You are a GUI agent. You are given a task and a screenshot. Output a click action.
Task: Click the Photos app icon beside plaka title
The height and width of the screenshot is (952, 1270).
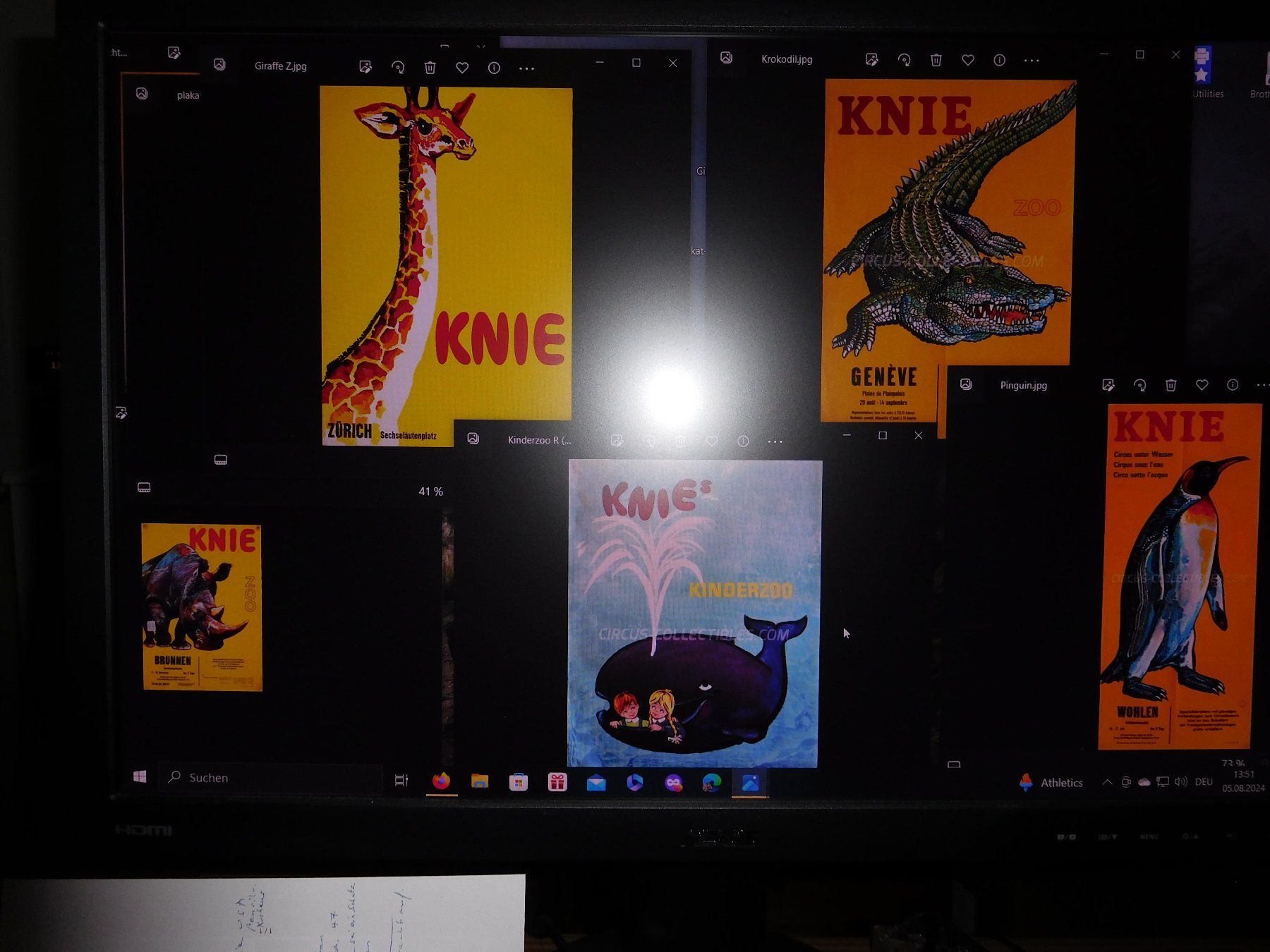142,94
